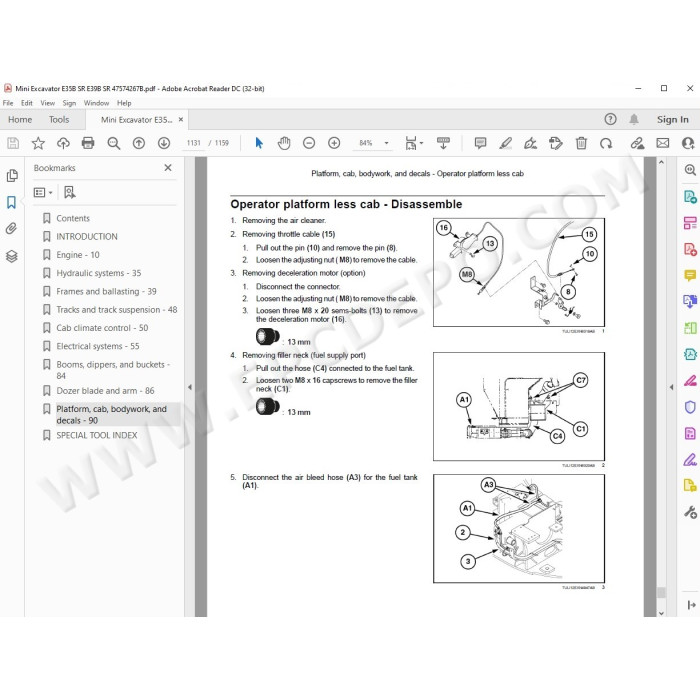The image size is (700, 700).
Task: Click the rotate icon
Action: (606, 143)
